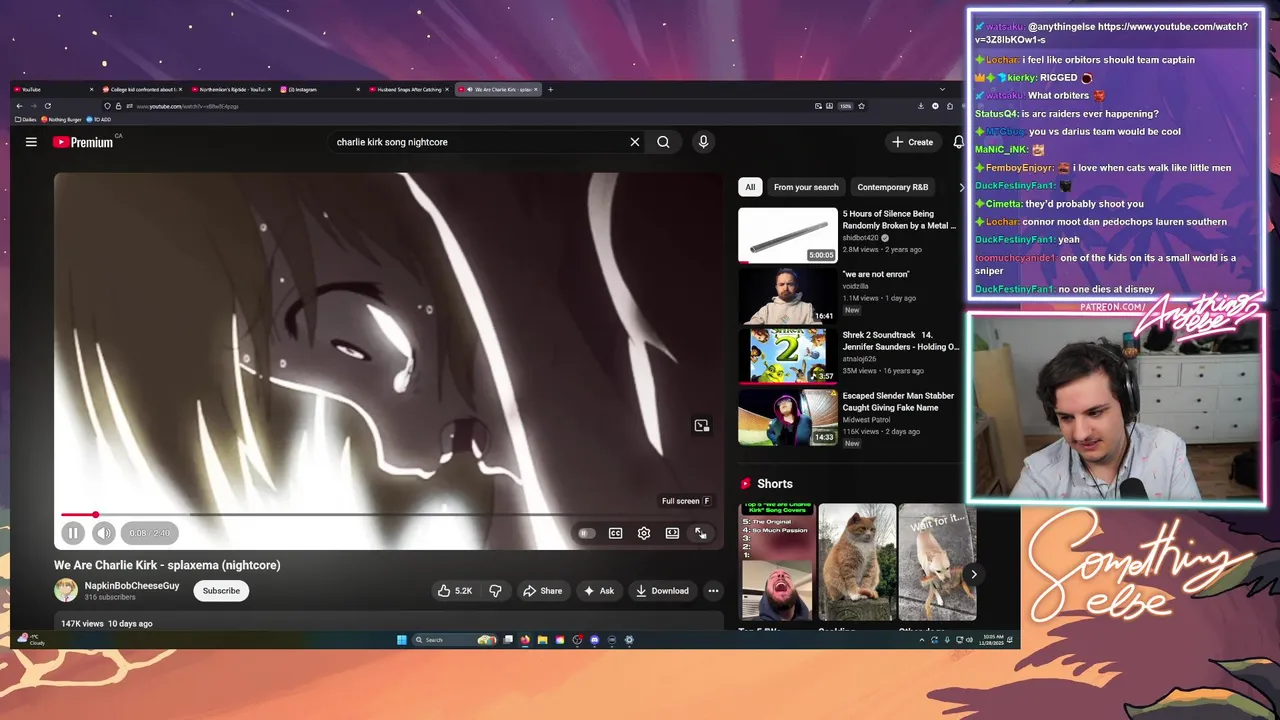Open the YouTube guide hamburger menu

pos(31,142)
